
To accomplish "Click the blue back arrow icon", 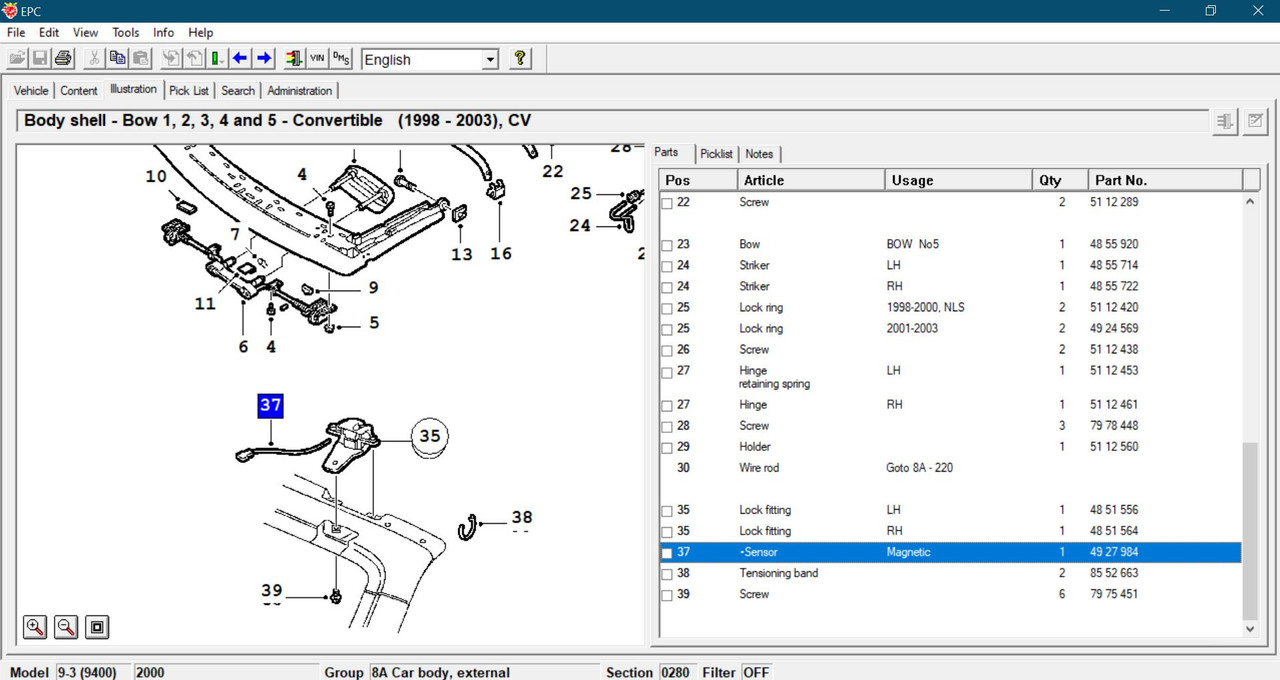I will (240, 59).
